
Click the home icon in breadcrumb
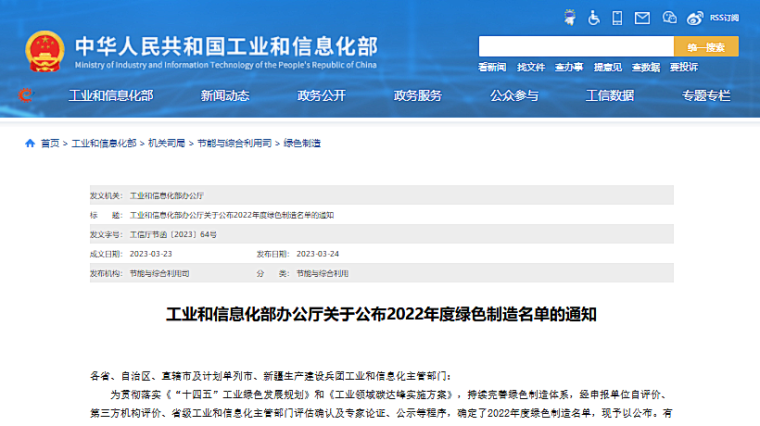pos(30,144)
